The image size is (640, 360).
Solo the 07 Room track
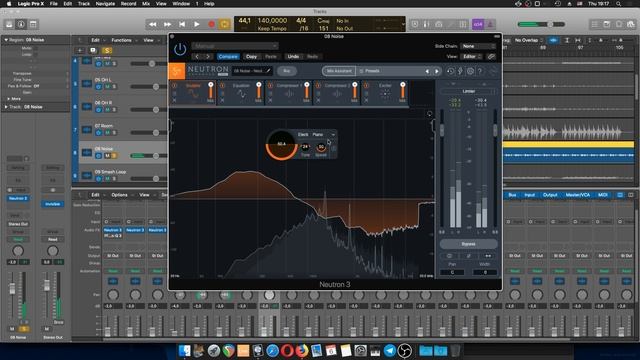(114, 133)
